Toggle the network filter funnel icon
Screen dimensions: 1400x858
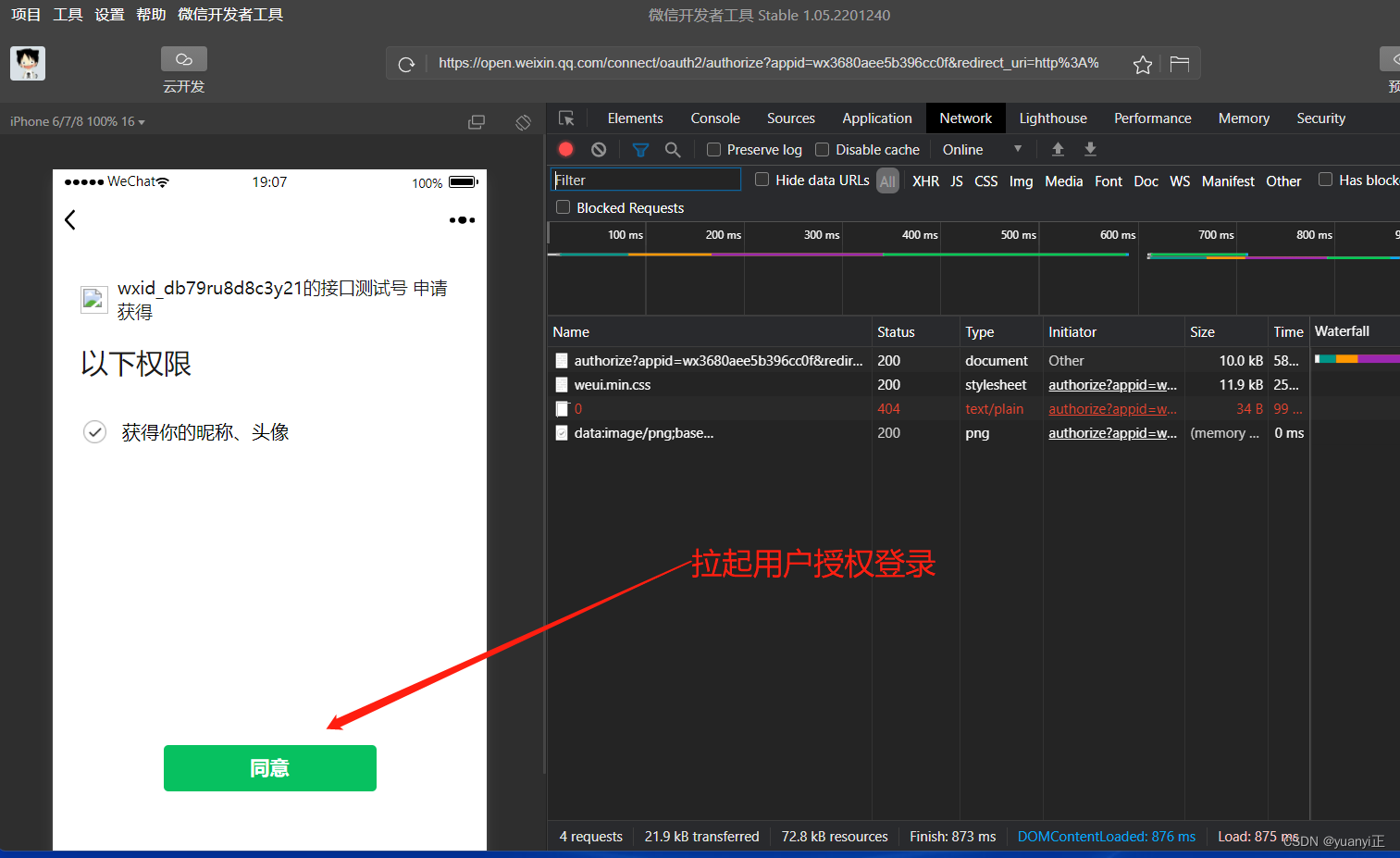(x=640, y=149)
